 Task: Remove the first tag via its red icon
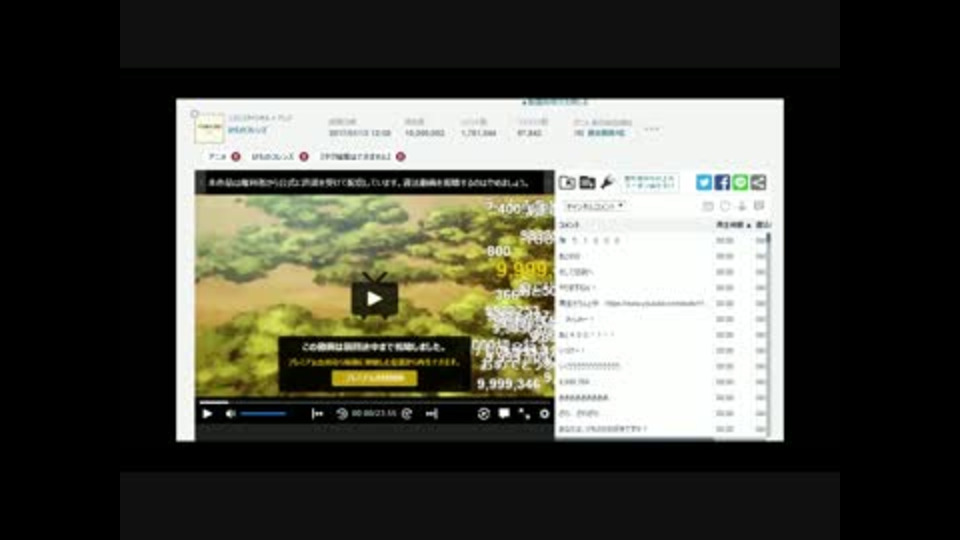click(236, 157)
